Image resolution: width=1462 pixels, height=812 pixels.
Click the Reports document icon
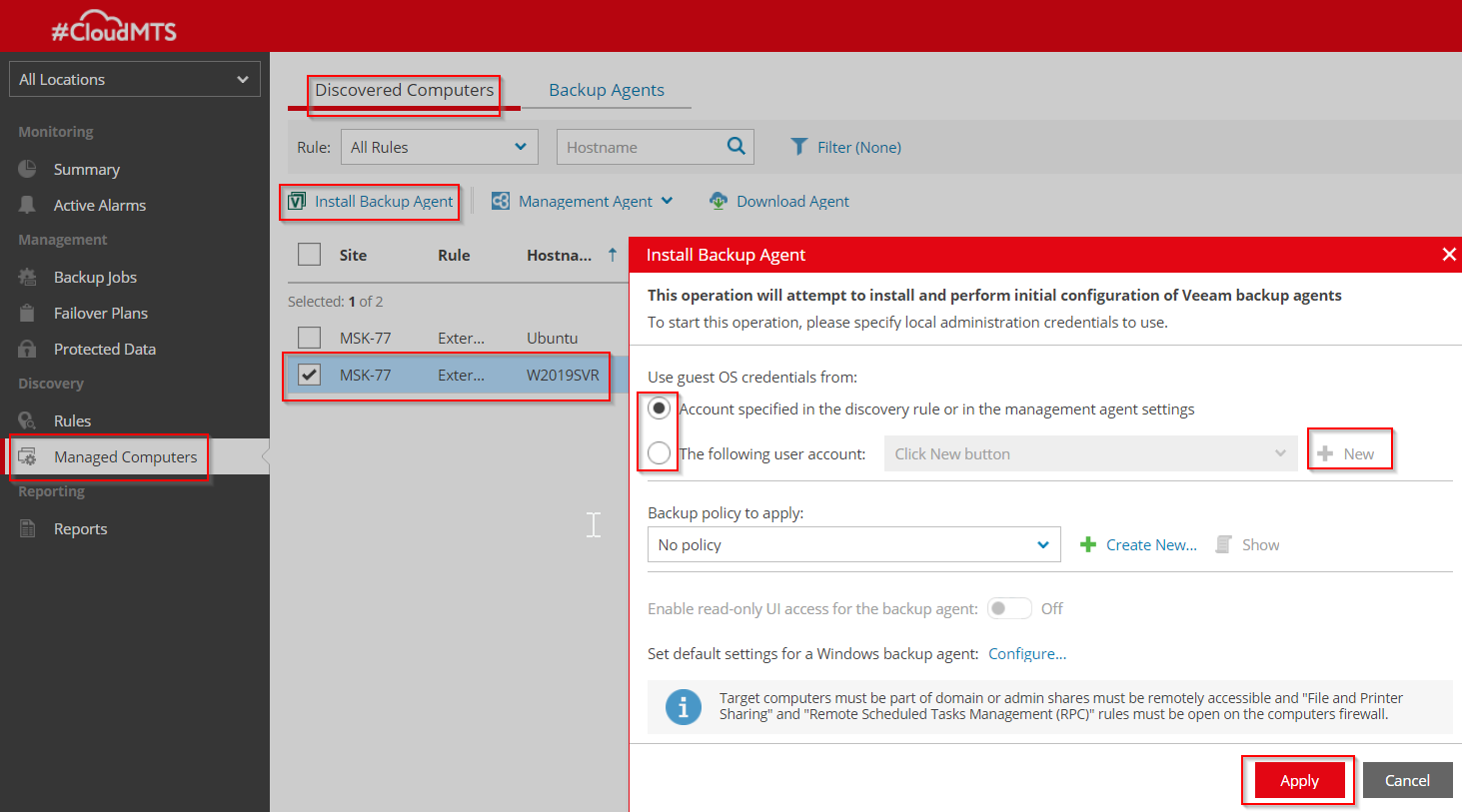click(x=28, y=529)
